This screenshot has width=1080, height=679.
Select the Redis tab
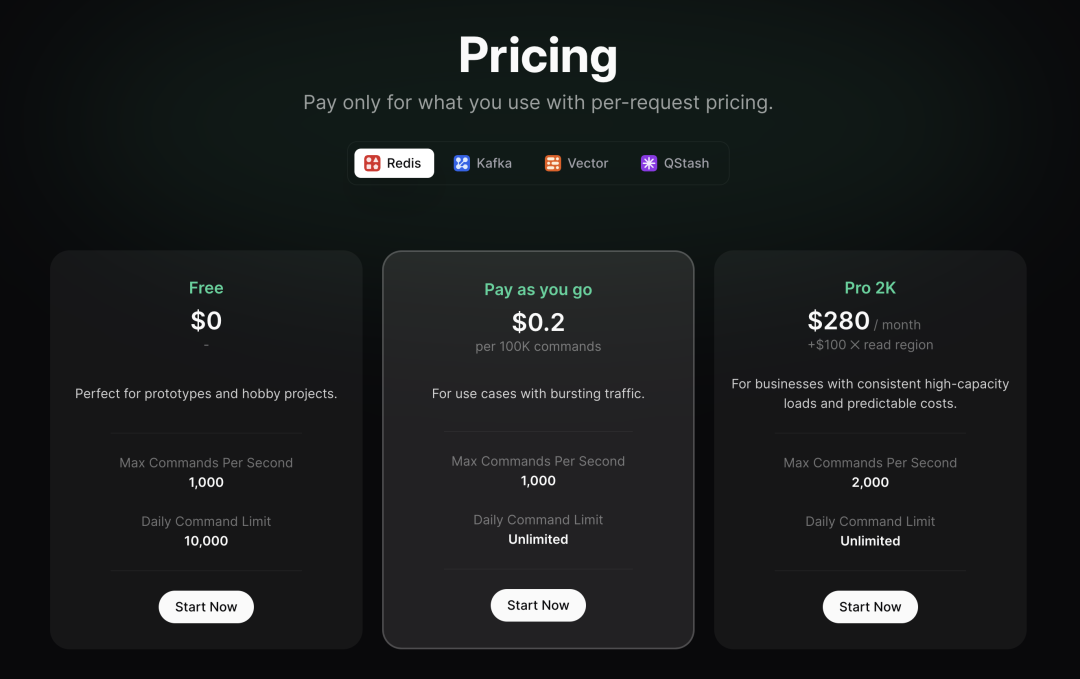point(393,162)
